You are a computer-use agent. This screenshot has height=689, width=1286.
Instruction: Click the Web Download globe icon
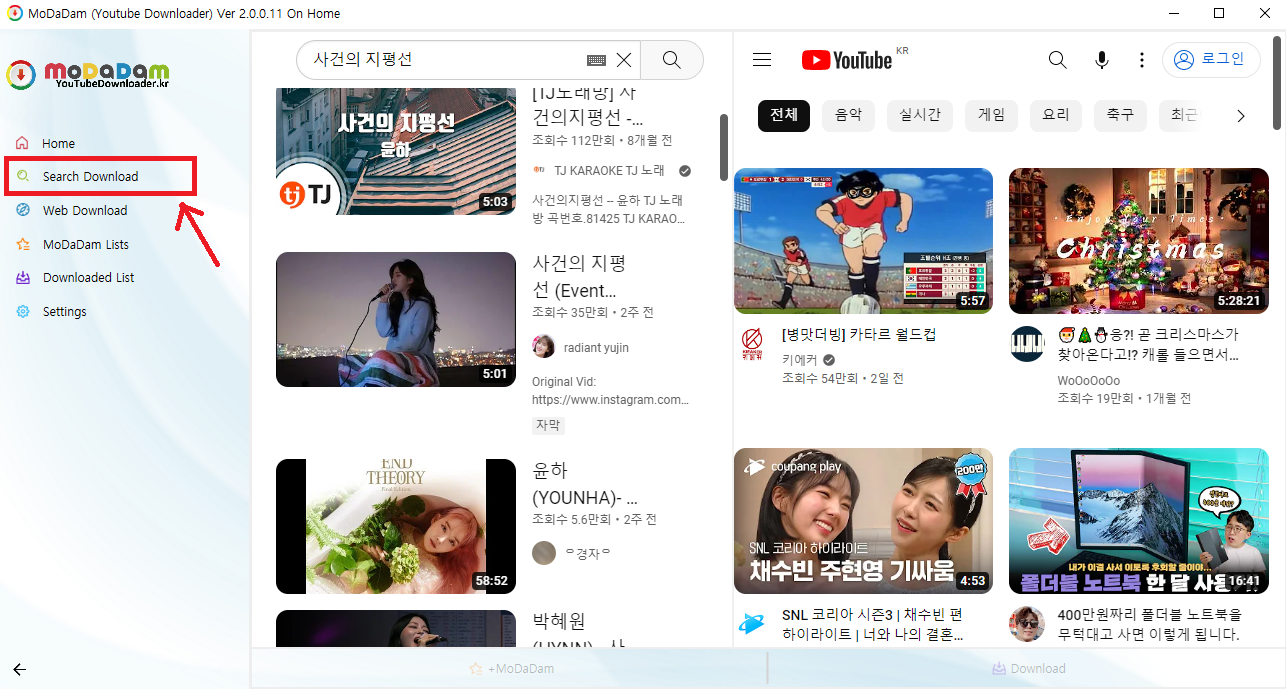[x=22, y=210]
